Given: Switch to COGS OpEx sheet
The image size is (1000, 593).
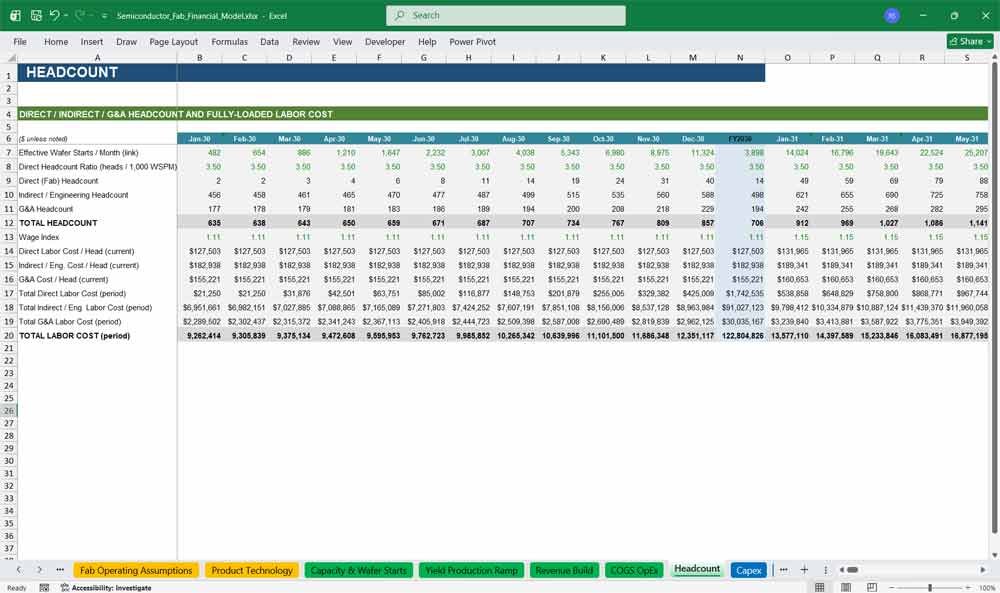Looking at the screenshot, I should click(x=634, y=570).
